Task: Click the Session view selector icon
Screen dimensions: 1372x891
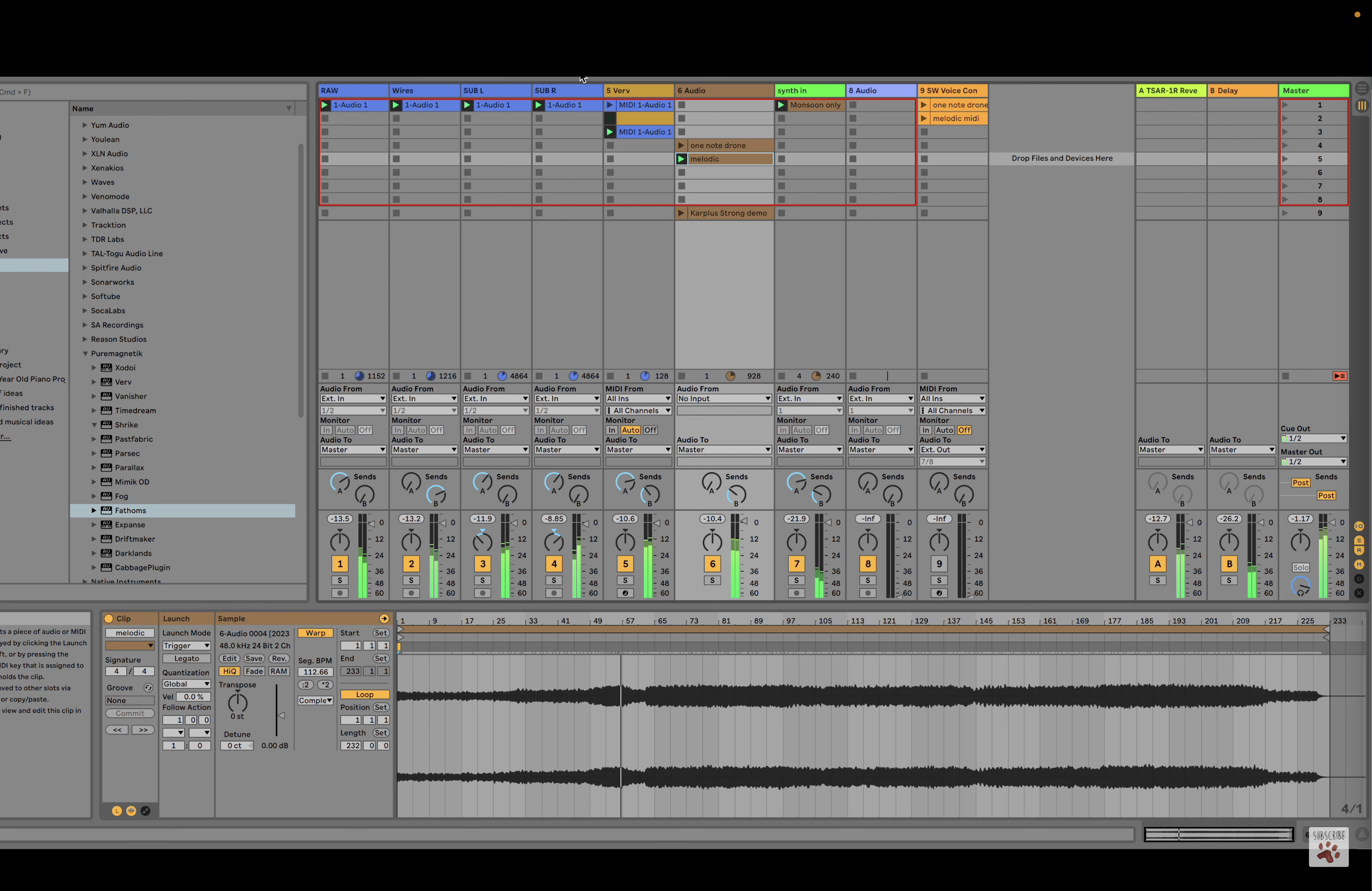Action: pos(1362,105)
